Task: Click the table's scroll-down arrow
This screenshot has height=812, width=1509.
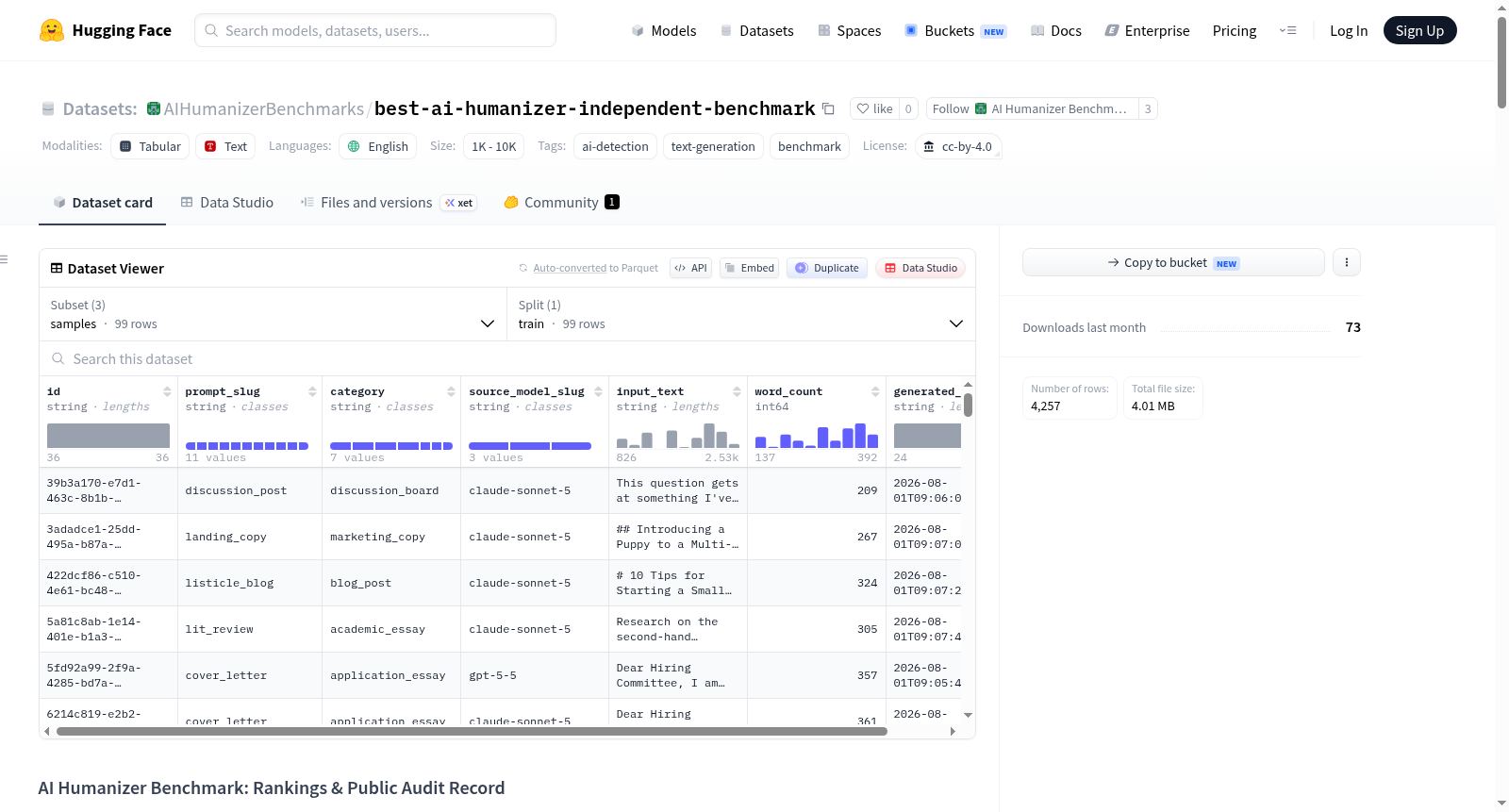Action: 968,715
